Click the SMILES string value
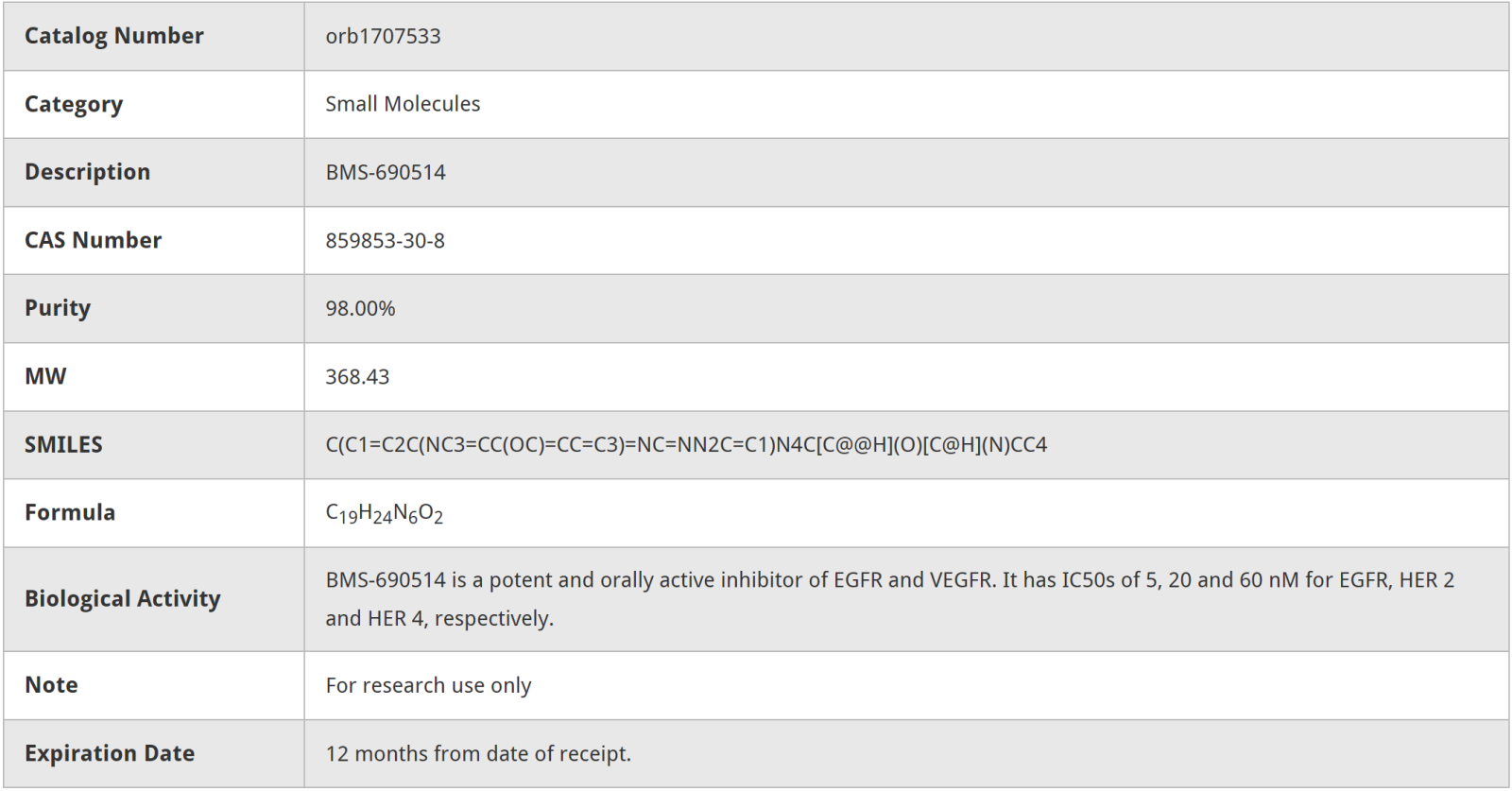 pos(686,444)
